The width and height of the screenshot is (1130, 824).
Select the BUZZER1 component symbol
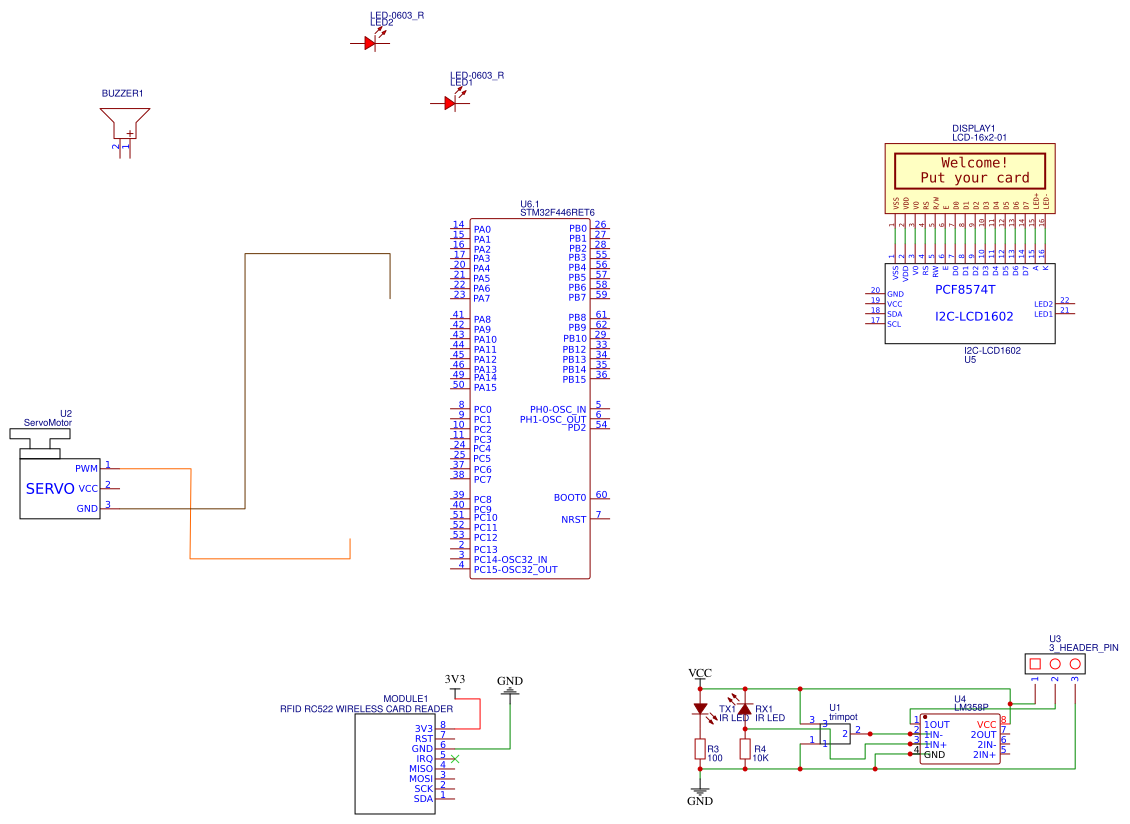[124, 120]
